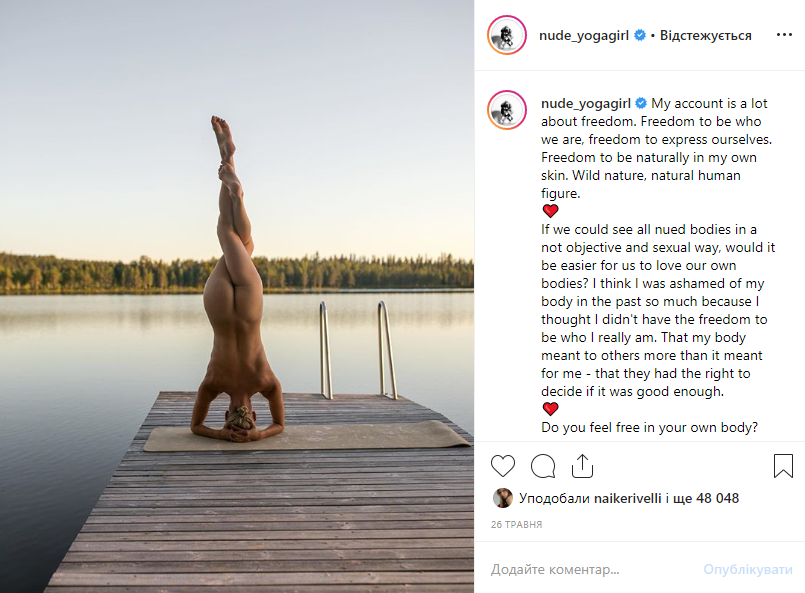Click the first red heart emoji in caption
Viewport: 805px width, 593px height.
point(550,211)
